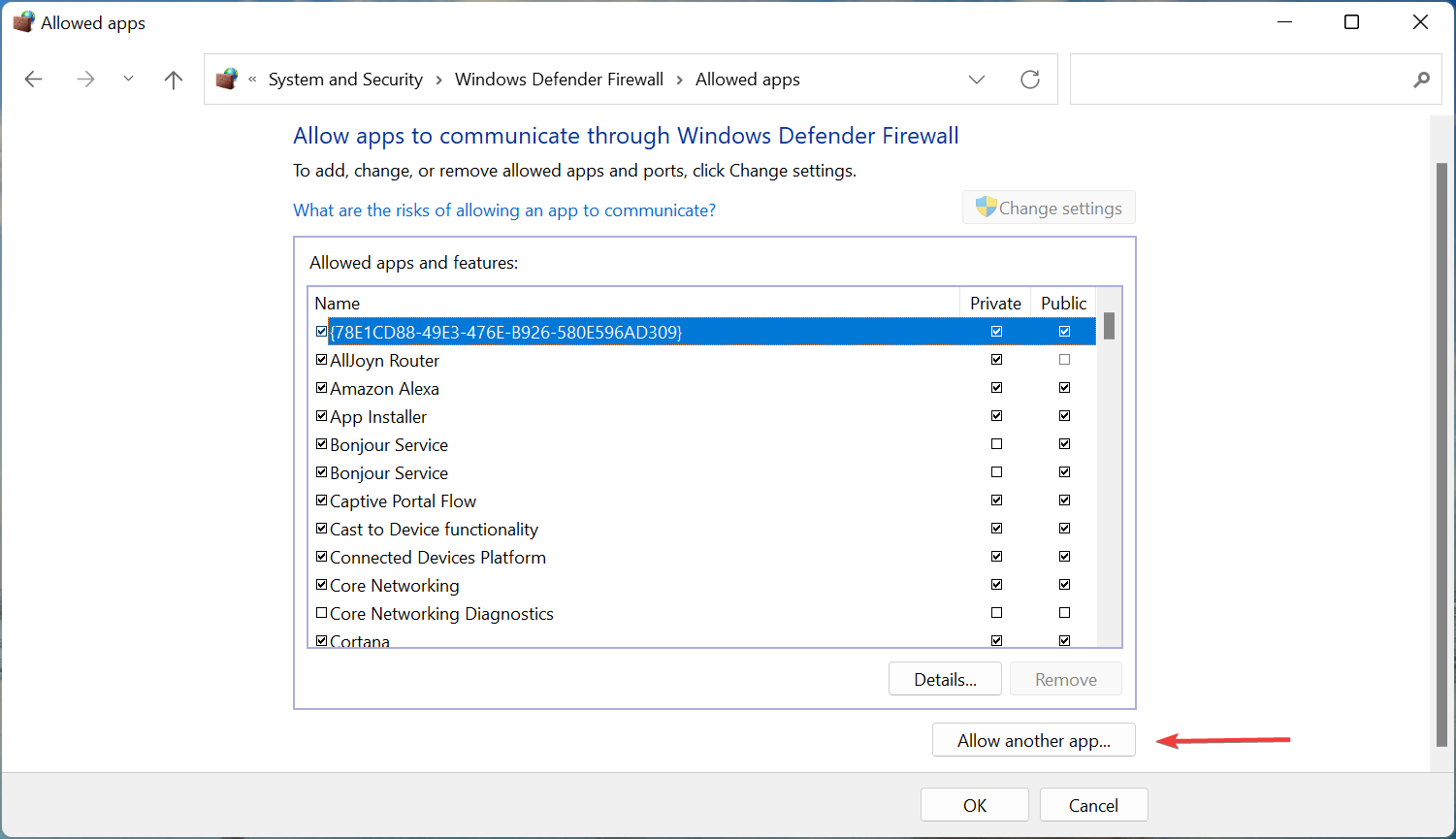This screenshot has height=839, width=1456.
Task: Select Allowed apps breadcrumb
Action: pyautogui.click(x=747, y=80)
